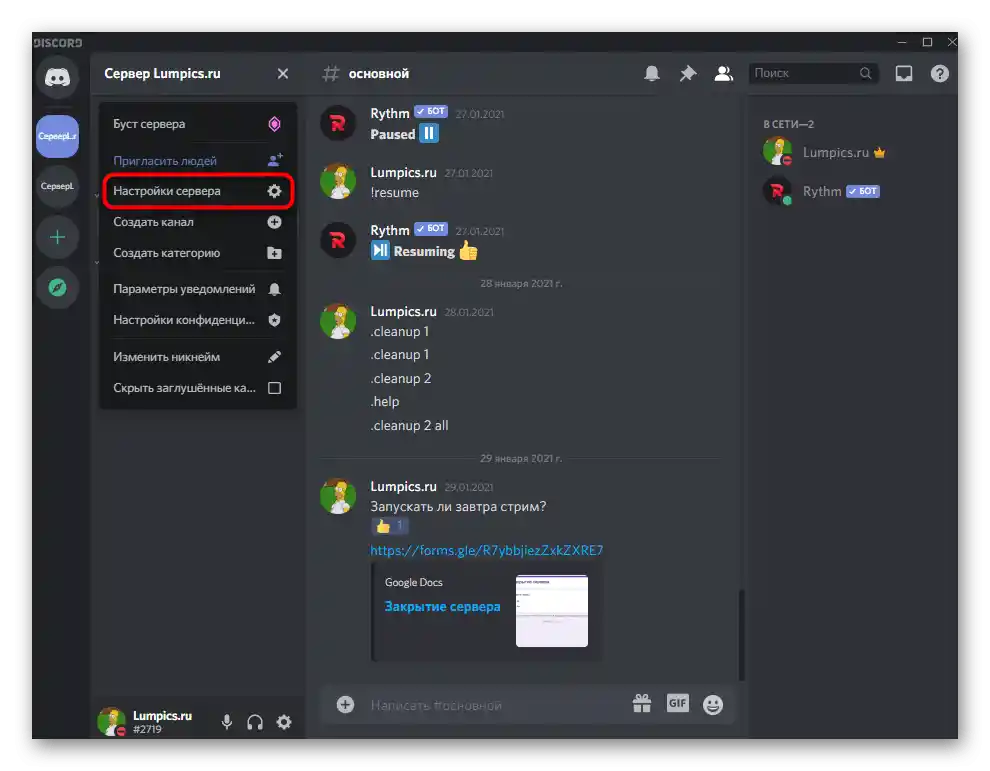This screenshot has width=990, height=771.
Task: Click the thumbs up reaction counter
Action: 390,526
